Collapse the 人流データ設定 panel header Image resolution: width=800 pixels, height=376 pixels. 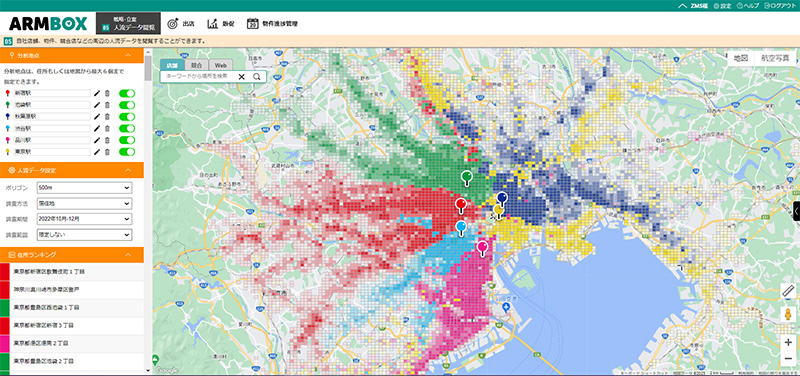coord(72,170)
